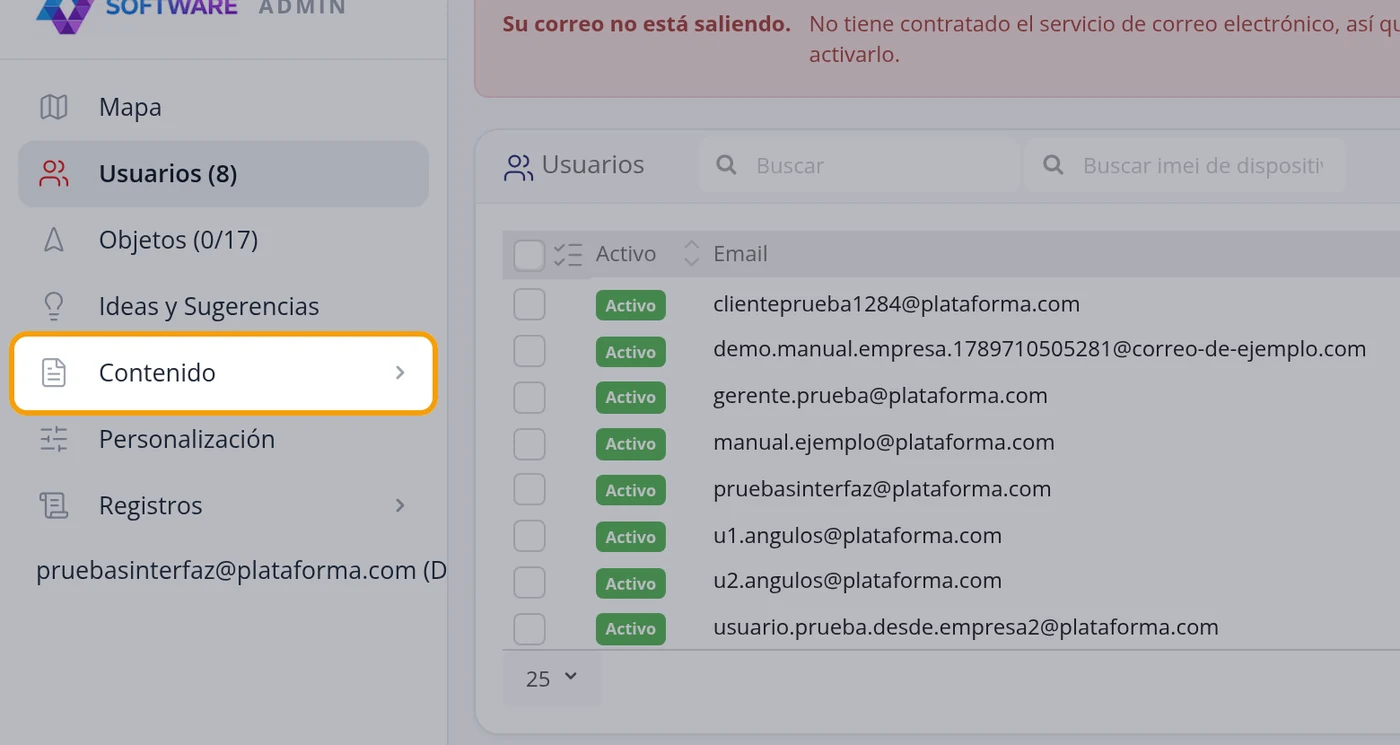Click the magnifier icon in Buscar field
1400x745 pixels.
[727, 165]
